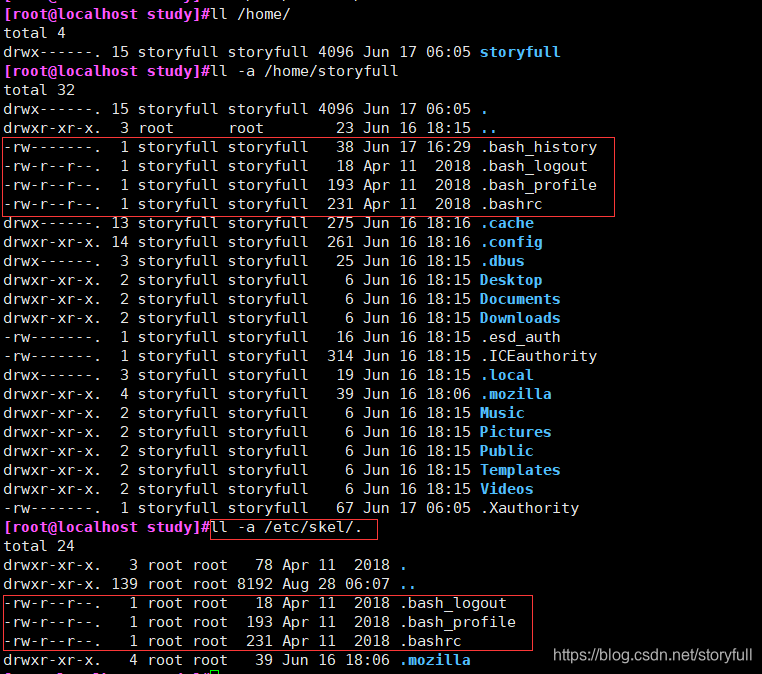The height and width of the screenshot is (674, 762).
Task: Click the size value 8192
Action: tap(255, 584)
